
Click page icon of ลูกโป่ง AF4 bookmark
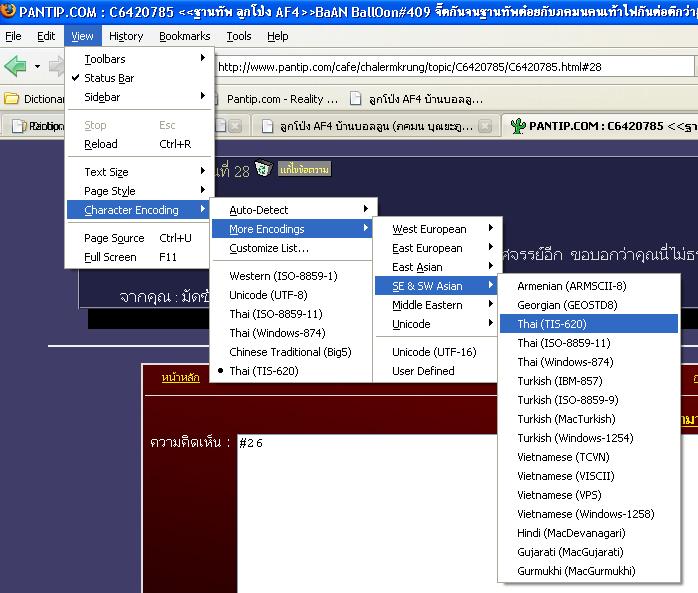tap(355, 99)
